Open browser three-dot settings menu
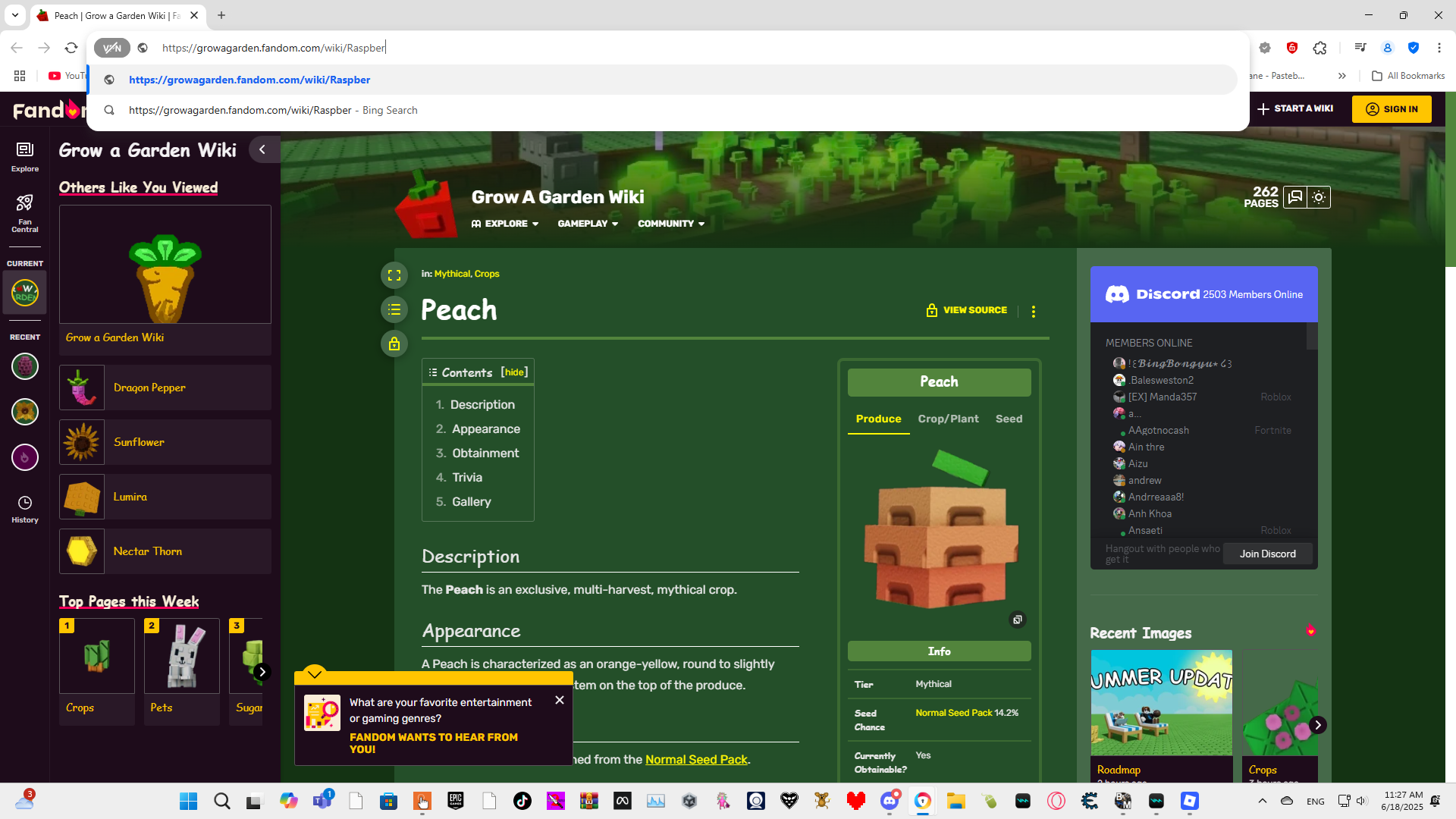This screenshot has width=1456, height=819. [x=1439, y=48]
